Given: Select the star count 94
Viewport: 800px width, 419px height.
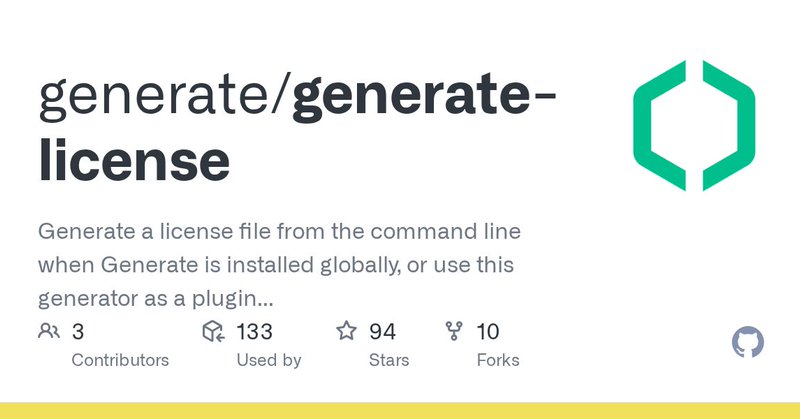Looking at the screenshot, I should (382, 332).
